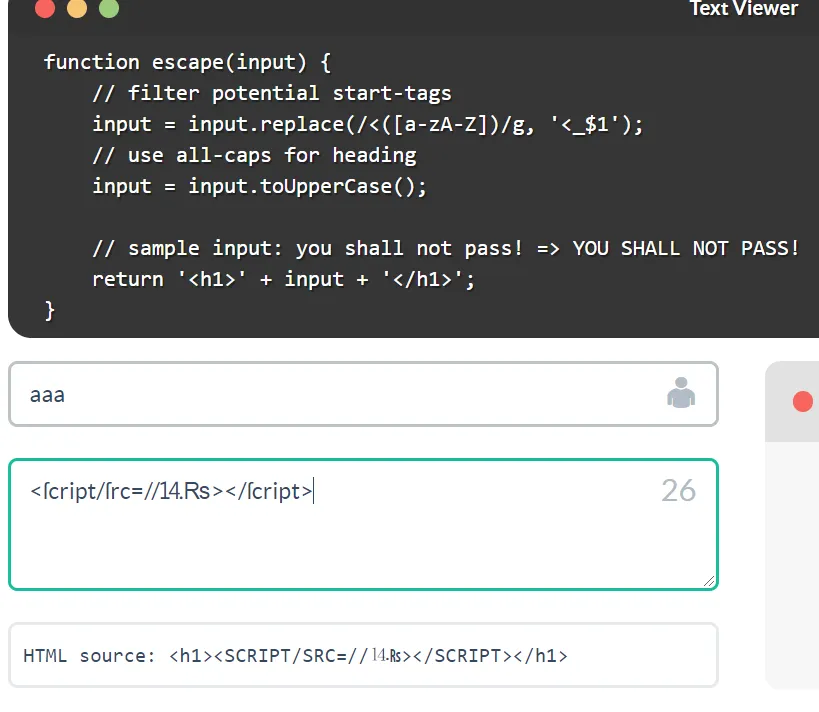Click the light gray right-side panel body

[792, 565]
